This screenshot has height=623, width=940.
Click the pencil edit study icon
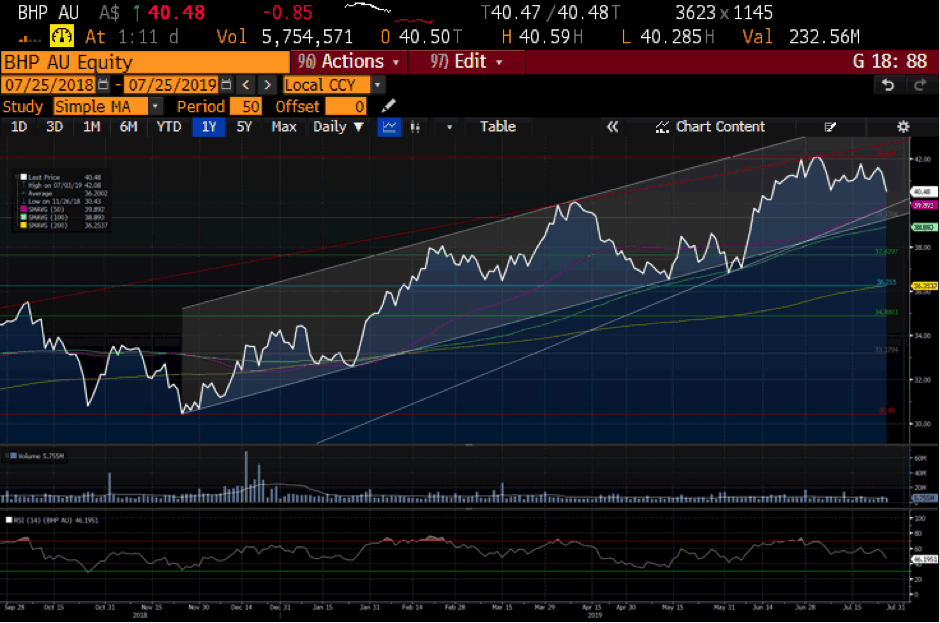(x=389, y=106)
